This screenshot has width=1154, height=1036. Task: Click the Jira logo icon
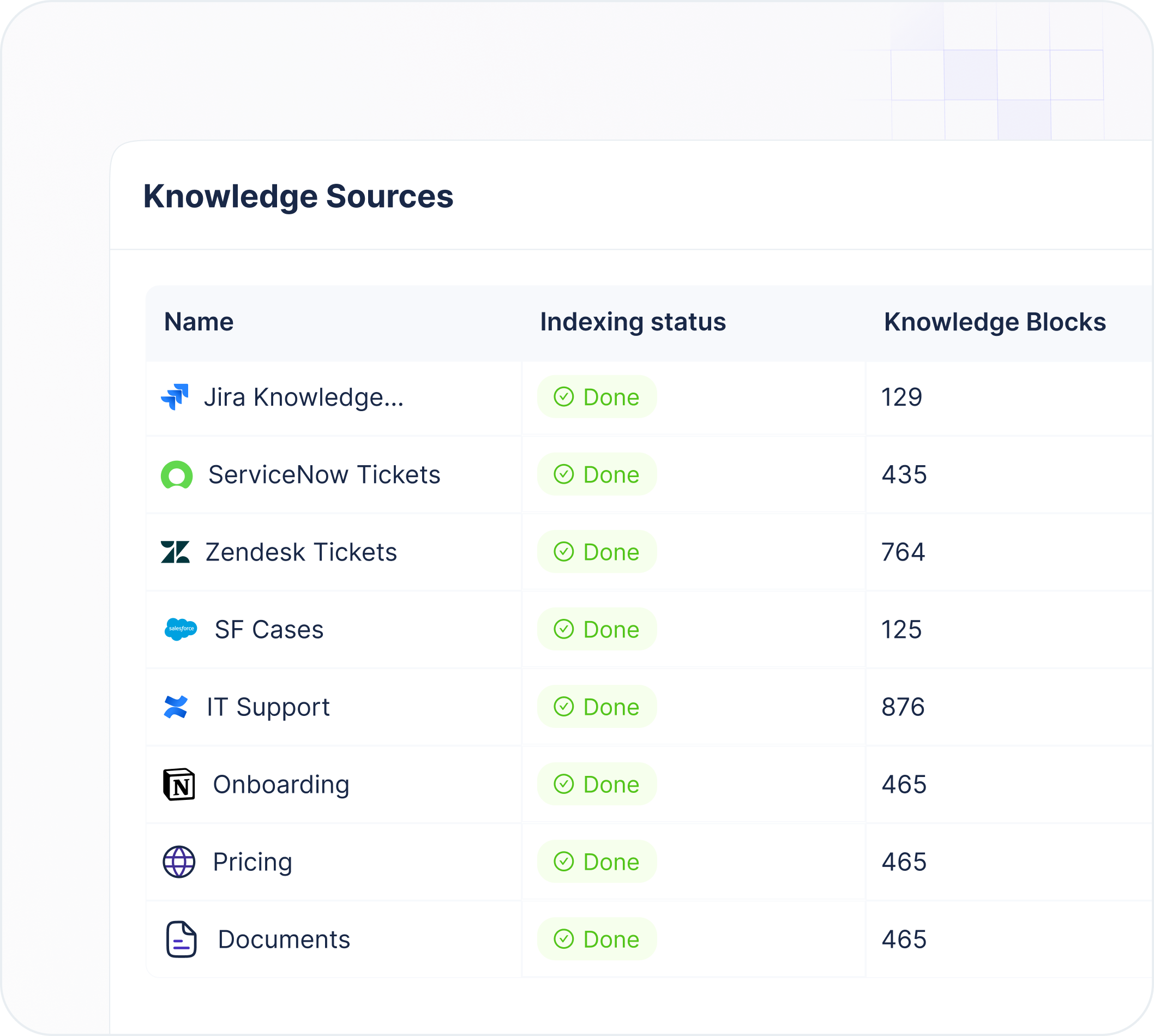coord(175,397)
